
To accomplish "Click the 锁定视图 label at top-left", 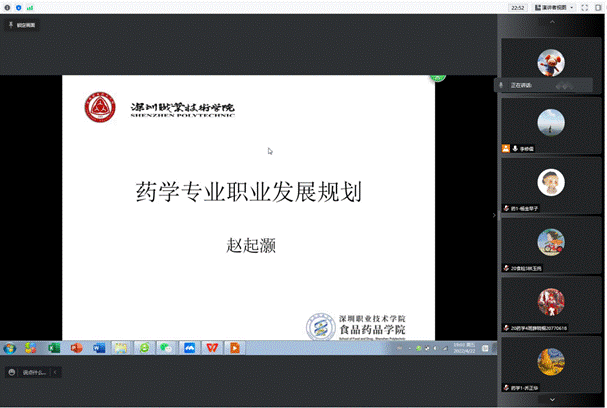I will [23, 25].
